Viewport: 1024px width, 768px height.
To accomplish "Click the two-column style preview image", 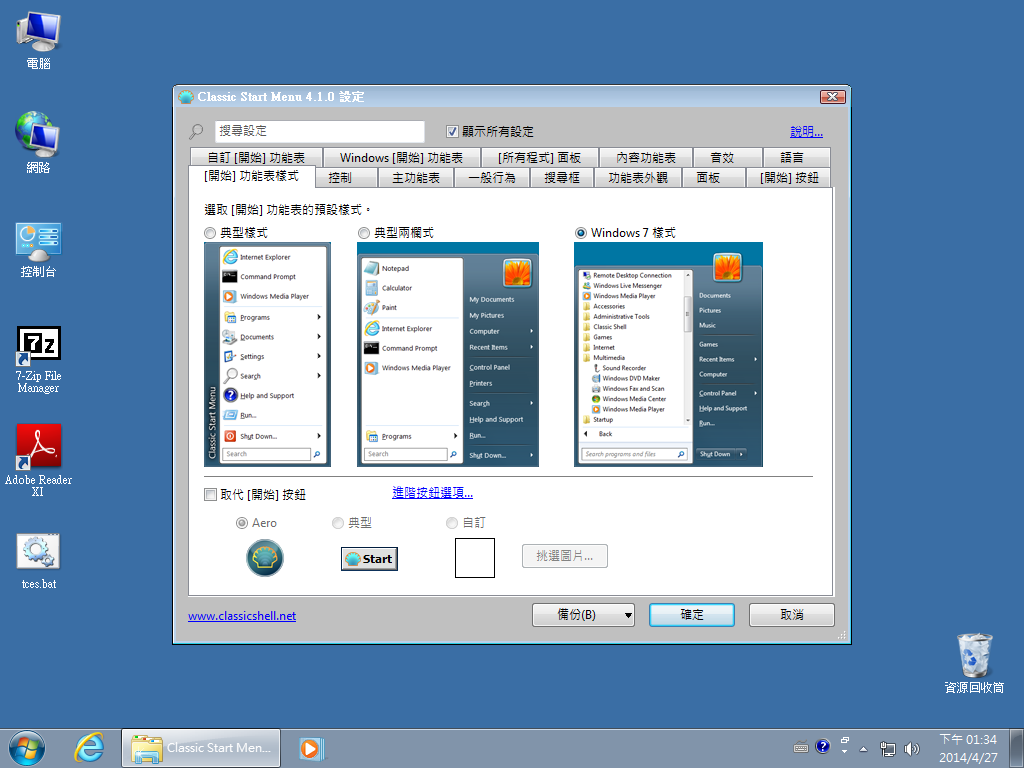I will pyautogui.click(x=448, y=355).
